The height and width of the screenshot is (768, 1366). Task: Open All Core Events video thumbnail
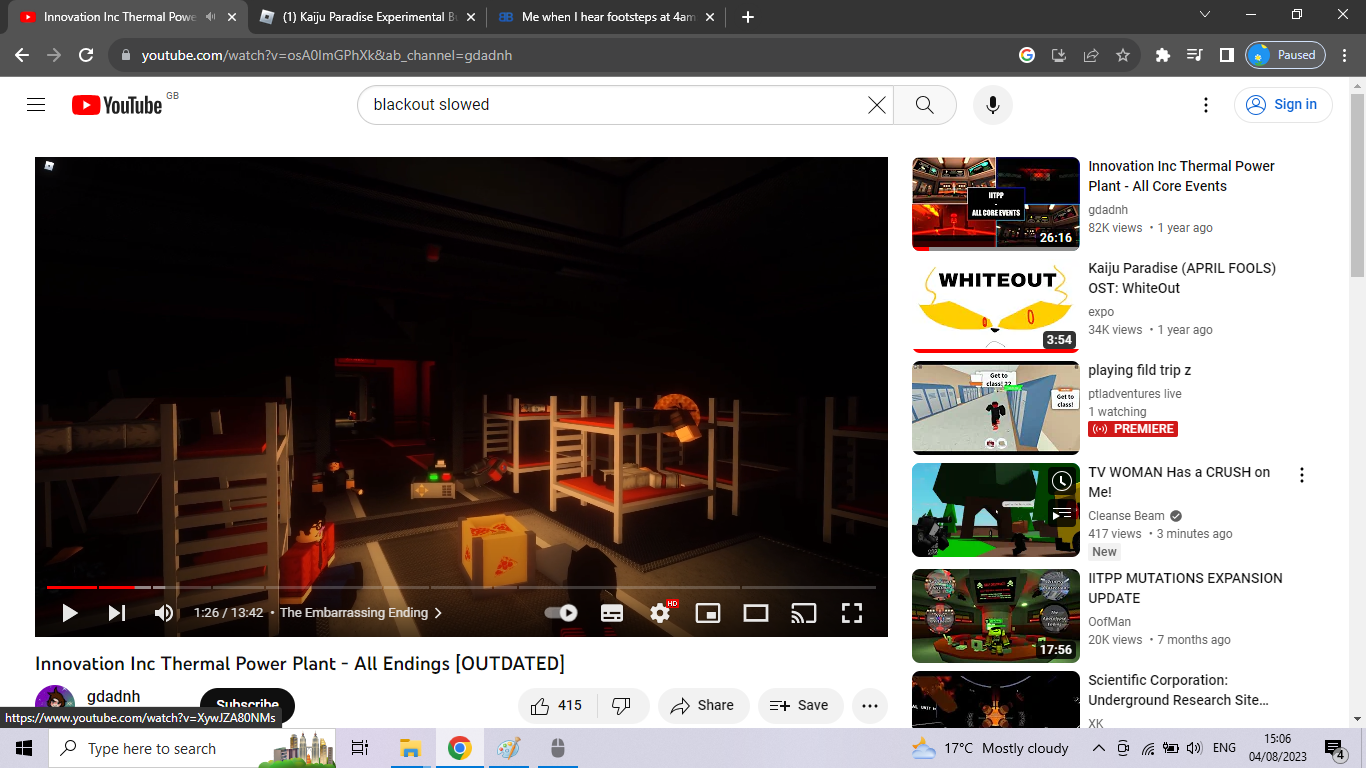[x=996, y=204]
